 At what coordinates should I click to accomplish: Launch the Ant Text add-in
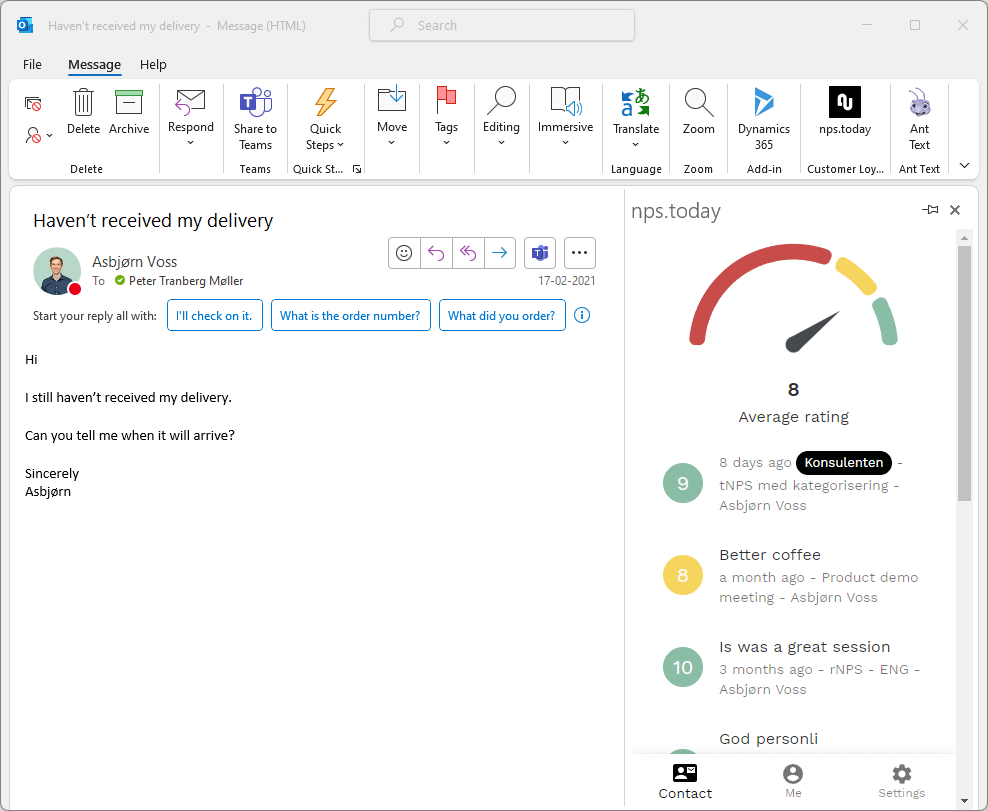coord(919,104)
